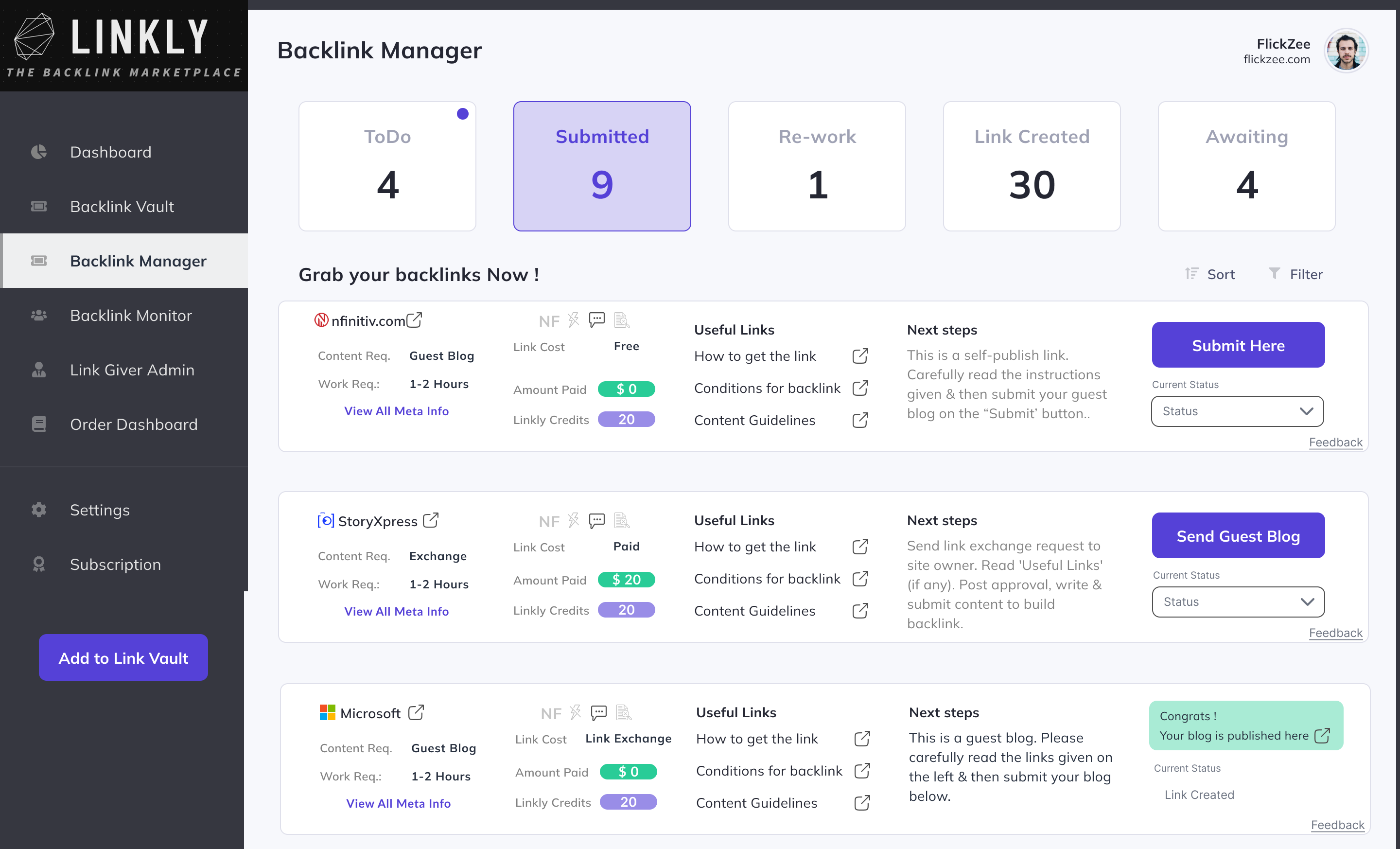The image size is (1400, 849).
Task: Click document icon in StoryXpress card
Action: [x=622, y=520]
